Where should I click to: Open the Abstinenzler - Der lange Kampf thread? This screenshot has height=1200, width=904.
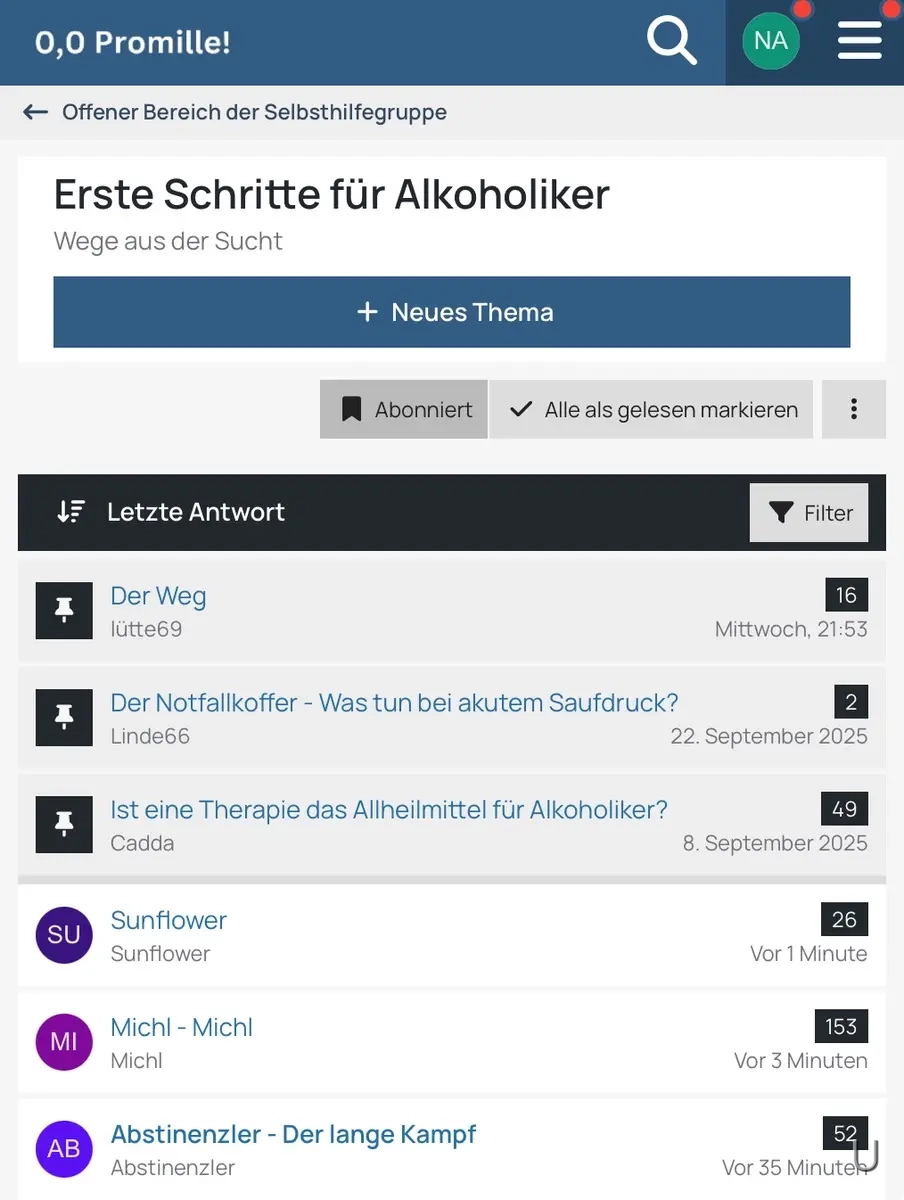(x=293, y=1134)
